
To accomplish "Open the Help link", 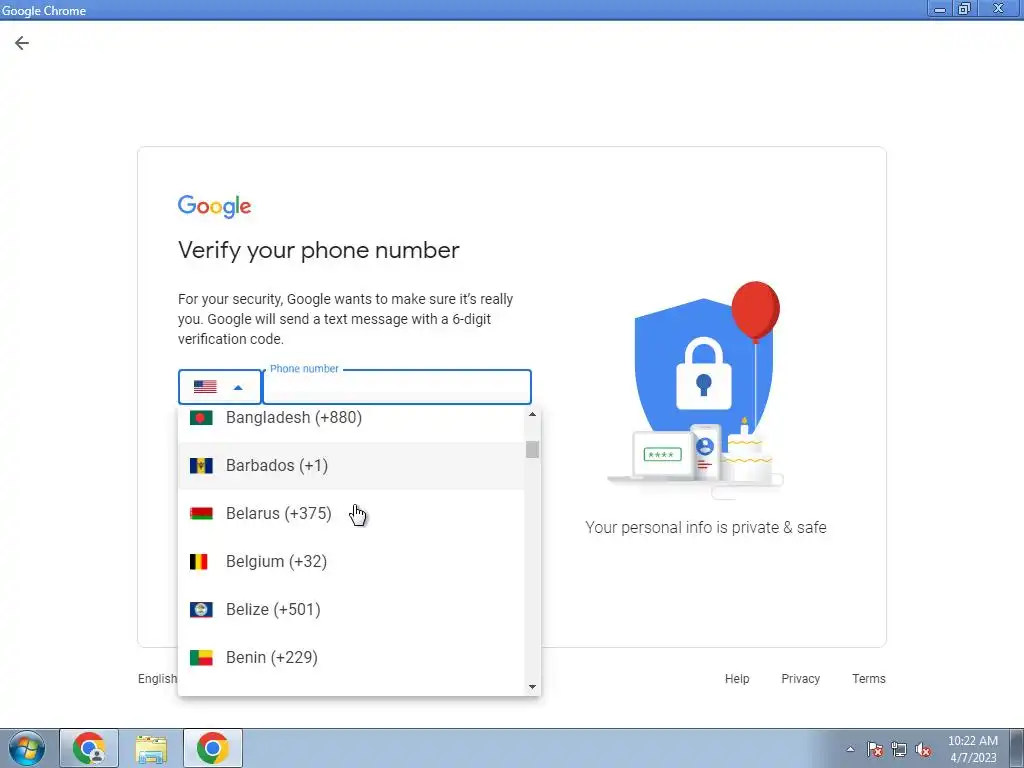I will pyautogui.click(x=737, y=679).
